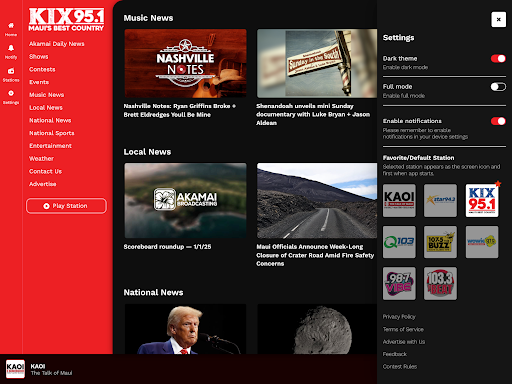Select the KAOI station icon as favorite

399,200
